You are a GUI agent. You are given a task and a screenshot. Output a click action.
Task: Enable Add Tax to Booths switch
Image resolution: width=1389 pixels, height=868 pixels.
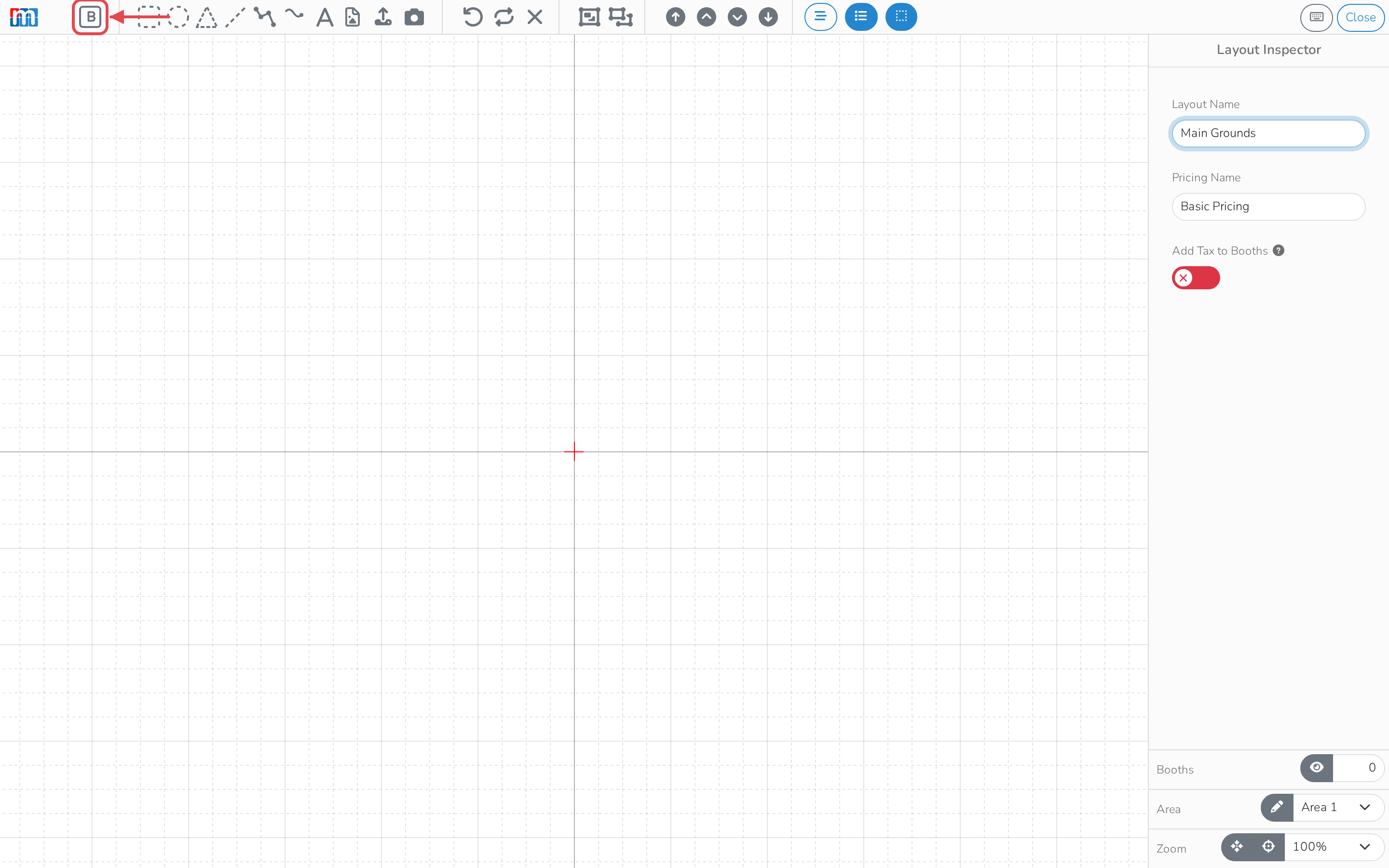tap(1196, 278)
